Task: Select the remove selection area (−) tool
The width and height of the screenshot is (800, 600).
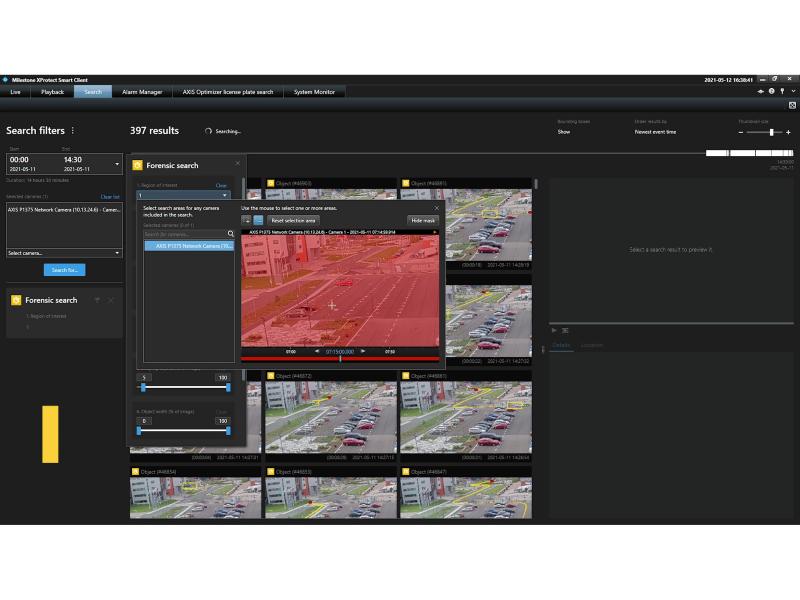Action: pos(258,220)
